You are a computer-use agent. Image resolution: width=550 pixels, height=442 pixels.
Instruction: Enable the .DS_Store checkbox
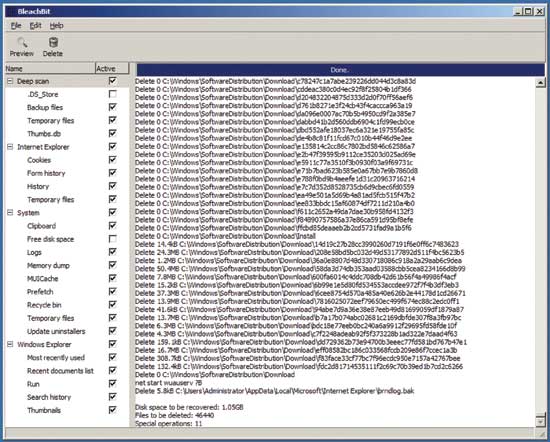(x=113, y=94)
